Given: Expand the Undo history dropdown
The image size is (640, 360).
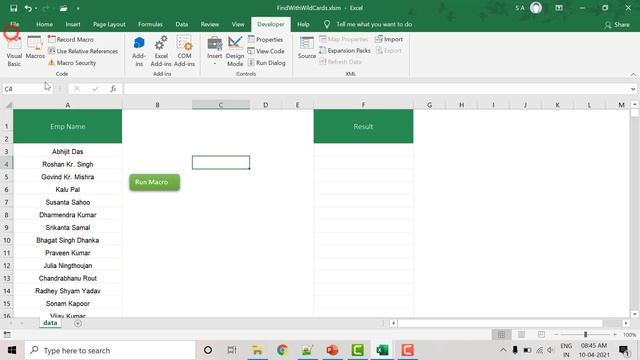Looking at the screenshot, I should 36,8.
